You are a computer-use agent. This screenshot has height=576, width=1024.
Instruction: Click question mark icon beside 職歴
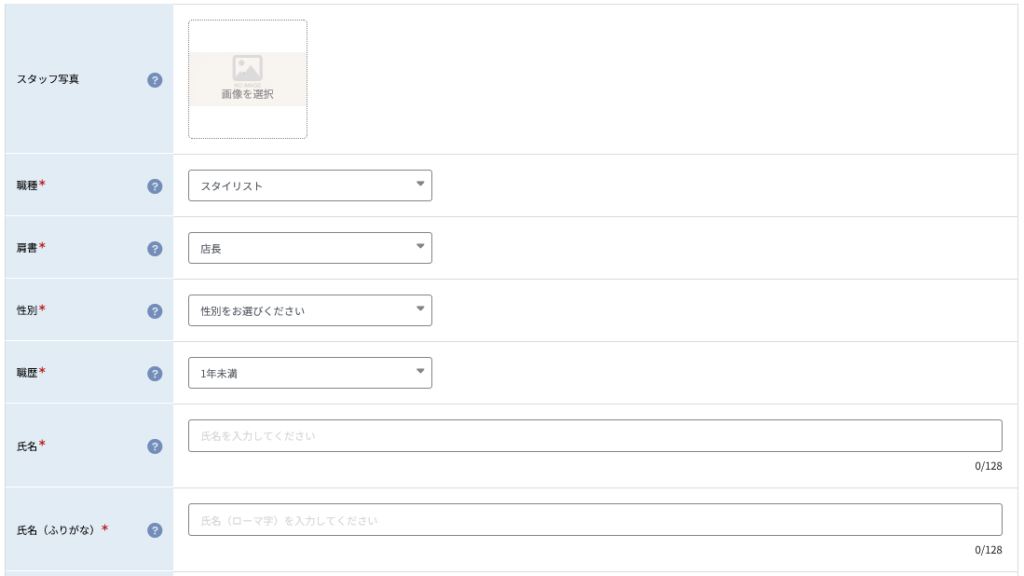155,374
